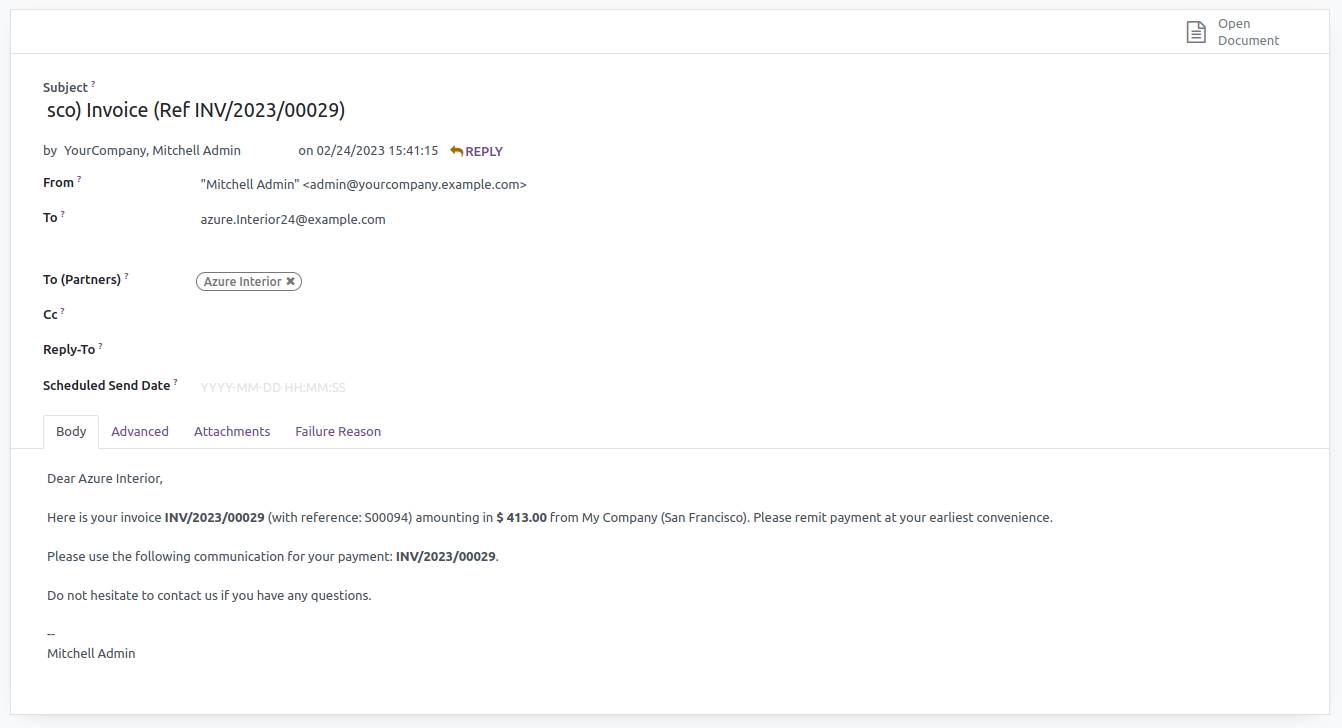Click the help mark beside Scheduled Send Date
Viewport: 1342px width, 728px height.
pyautogui.click(x=176, y=381)
